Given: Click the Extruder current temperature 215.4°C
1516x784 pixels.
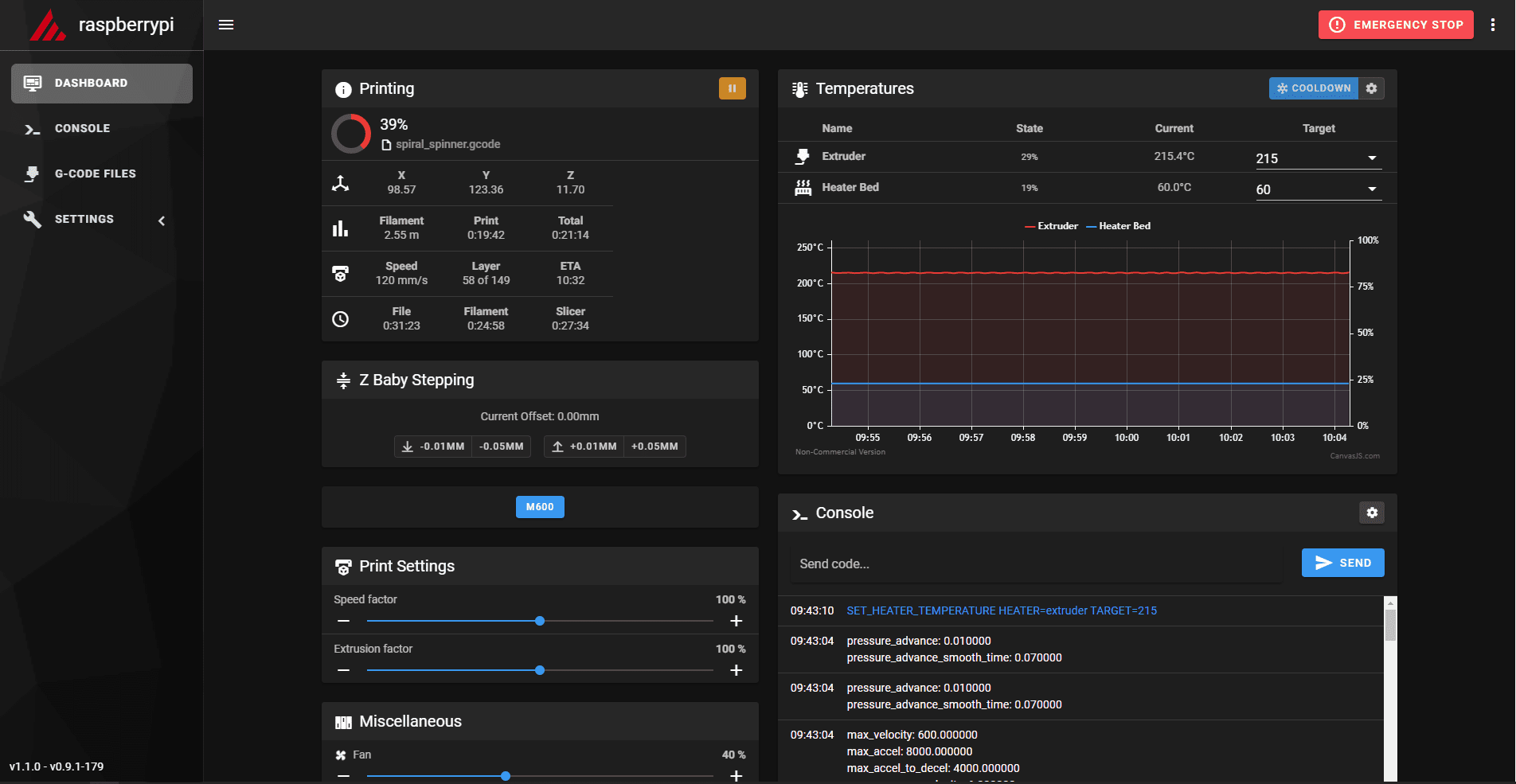Looking at the screenshot, I should click(x=1174, y=156).
